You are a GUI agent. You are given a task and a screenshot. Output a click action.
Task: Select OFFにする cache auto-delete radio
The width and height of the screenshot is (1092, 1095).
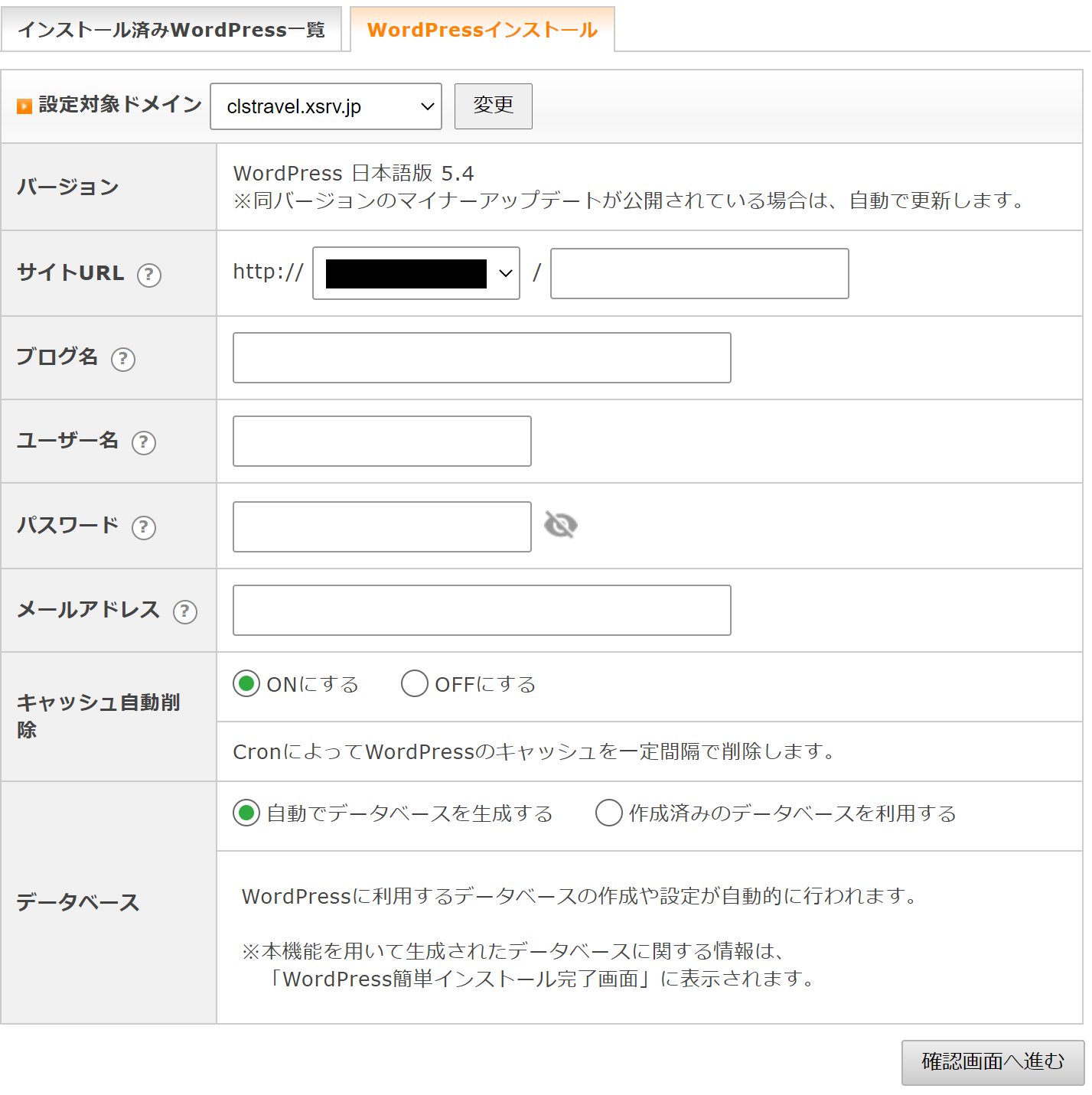(415, 683)
